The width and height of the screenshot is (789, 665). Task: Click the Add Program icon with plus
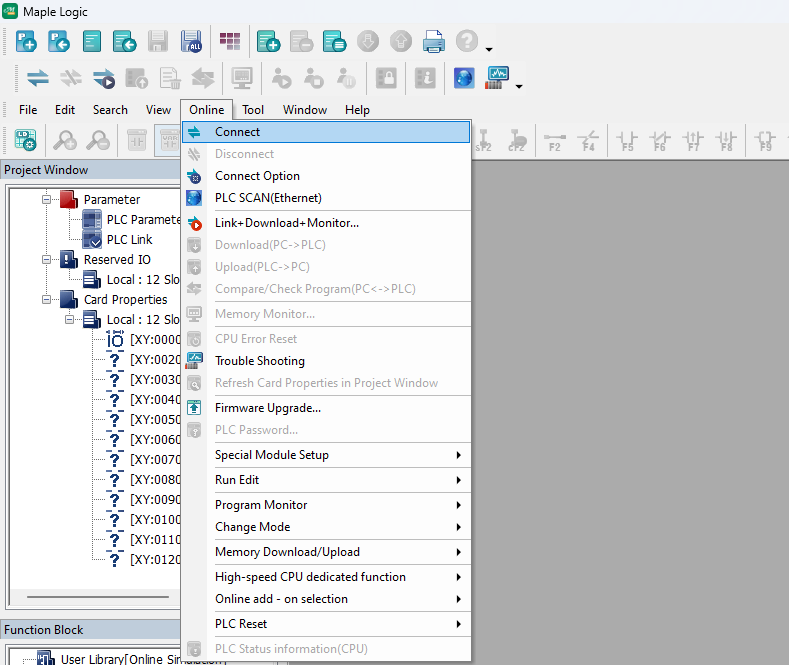(x=268, y=41)
